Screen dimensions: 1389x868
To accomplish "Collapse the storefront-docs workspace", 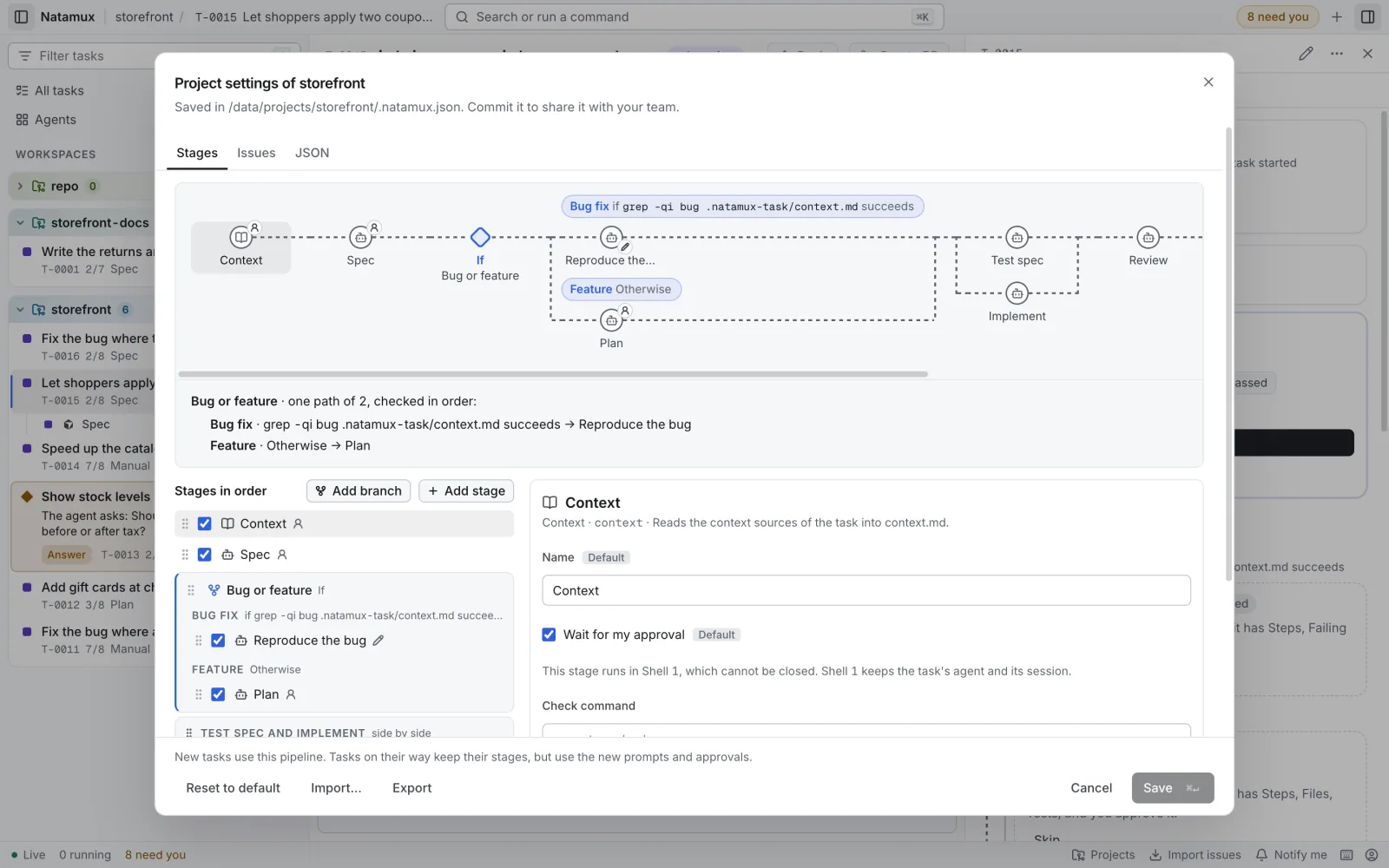I will (20, 223).
